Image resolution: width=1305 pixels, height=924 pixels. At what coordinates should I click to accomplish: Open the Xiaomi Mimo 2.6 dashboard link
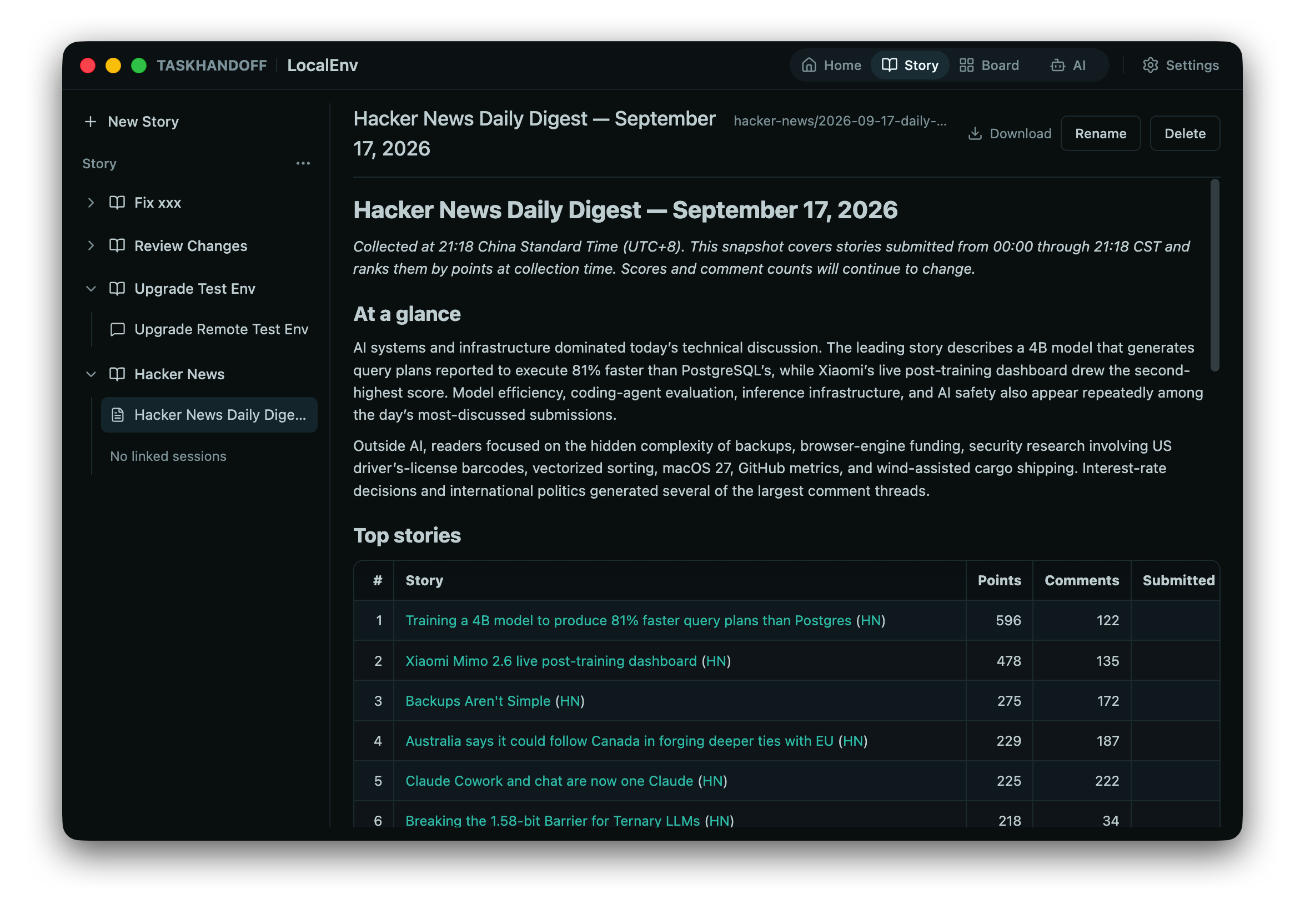click(x=551, y=661)
